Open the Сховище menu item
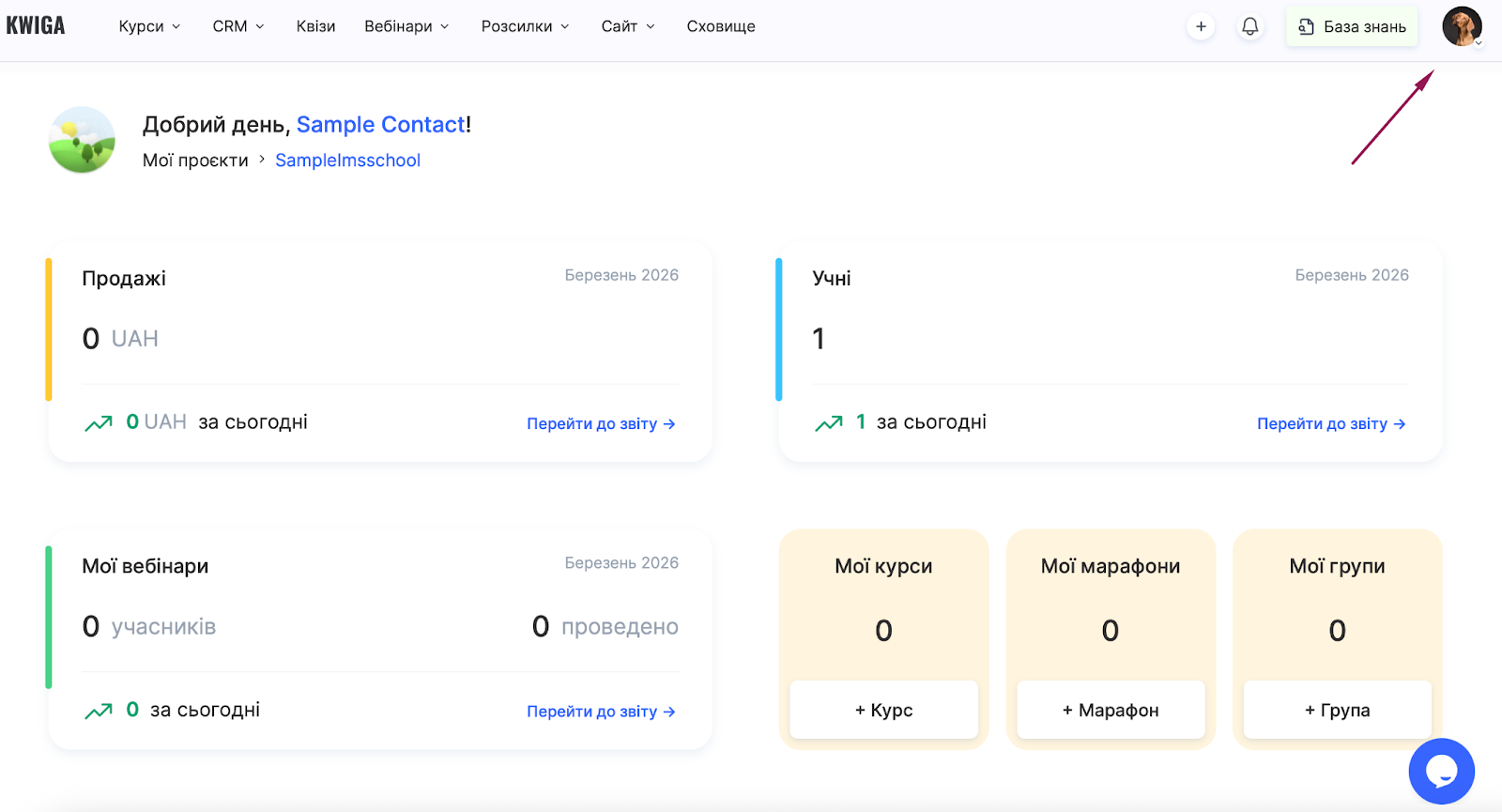Screen dimensions: 1502x812 click(x=721, y=26)
